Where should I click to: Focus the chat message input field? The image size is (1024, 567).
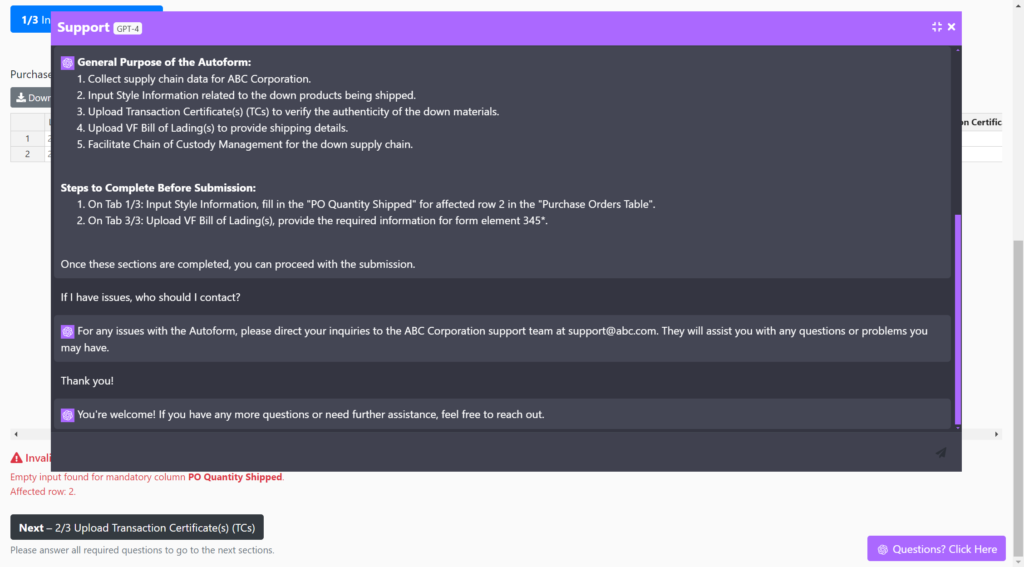(490, 453)
